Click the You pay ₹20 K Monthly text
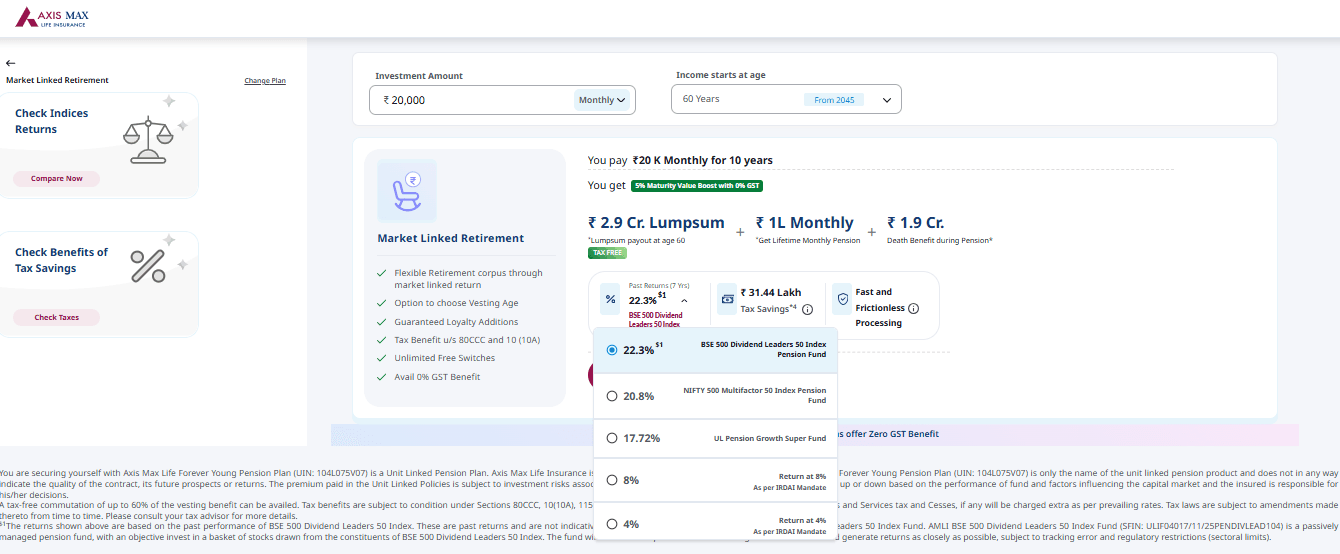The height and width of the screenshot is (554, 1340). [680, 160]
